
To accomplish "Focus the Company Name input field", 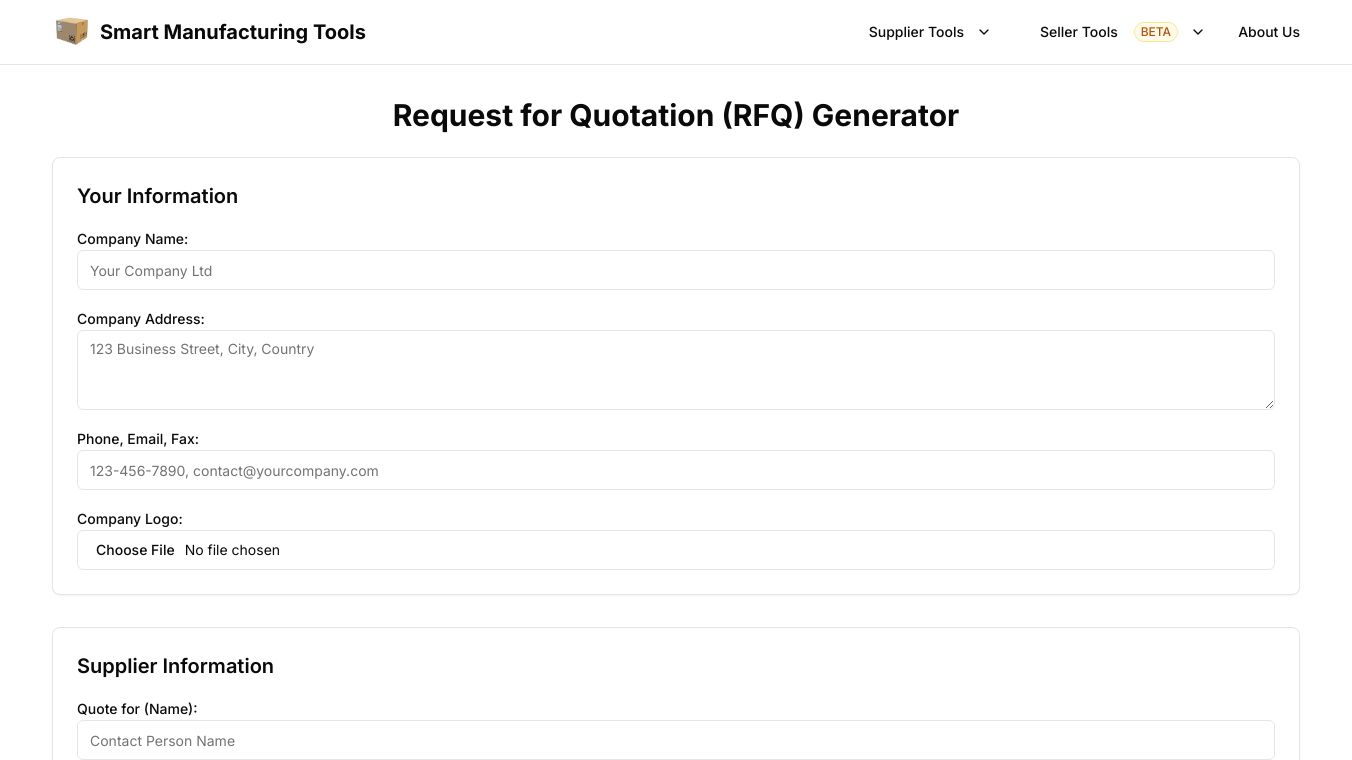I will [675, 270].
